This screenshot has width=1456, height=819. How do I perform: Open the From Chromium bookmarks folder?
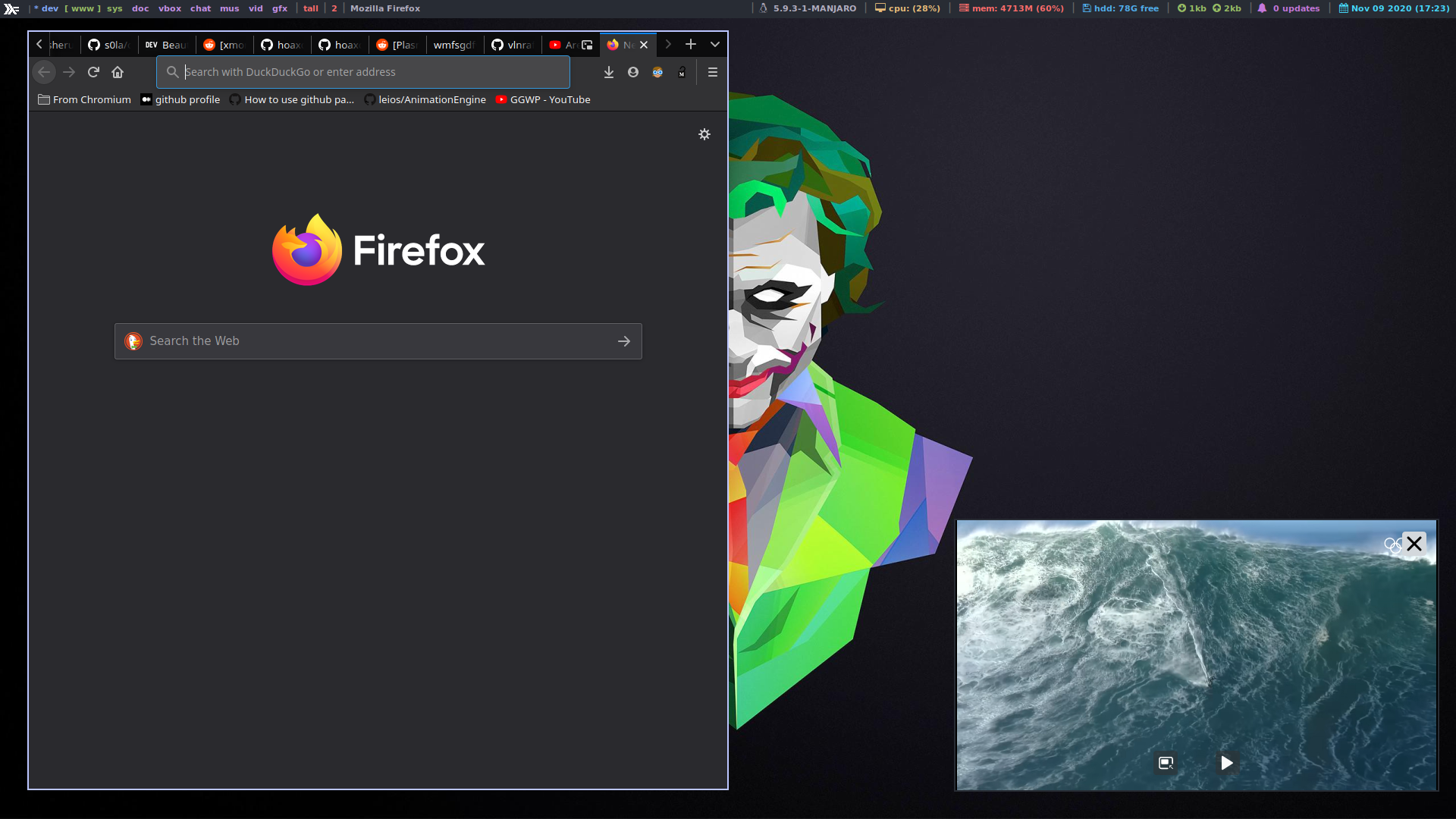click(84, 99)
